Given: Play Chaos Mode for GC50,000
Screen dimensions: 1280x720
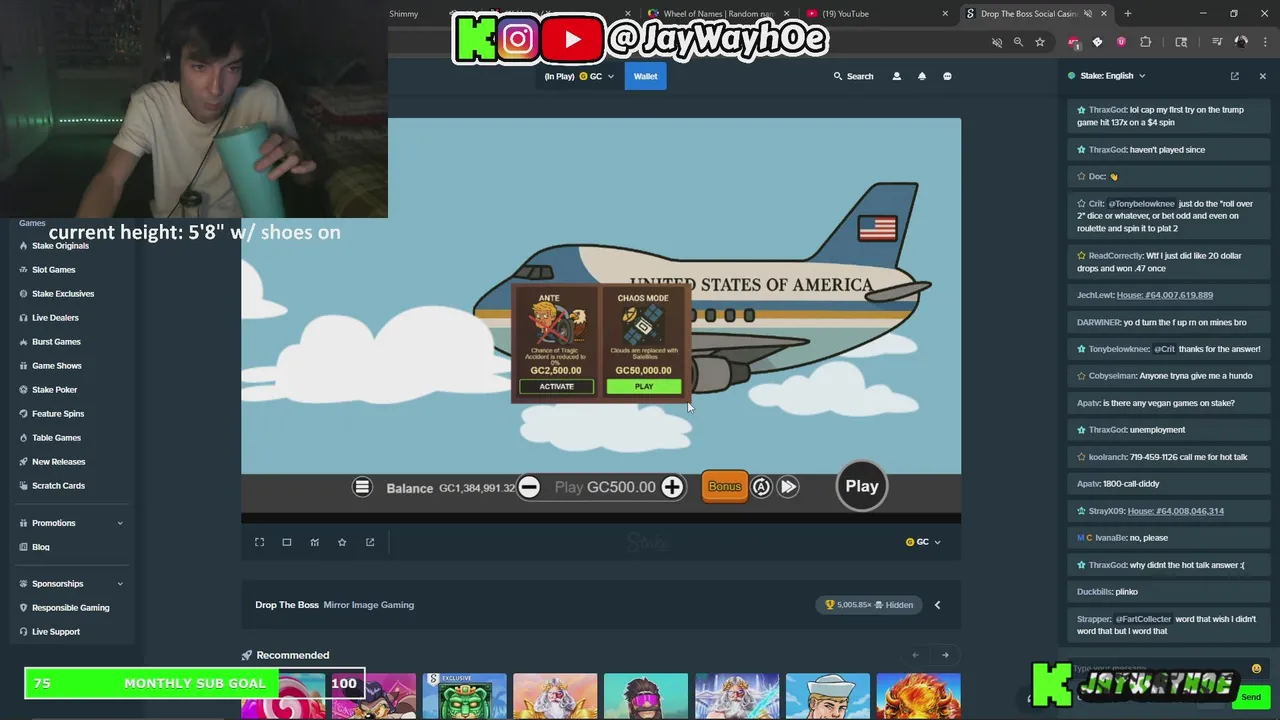Looking at the screenshot, I should [x=643, y=386].
